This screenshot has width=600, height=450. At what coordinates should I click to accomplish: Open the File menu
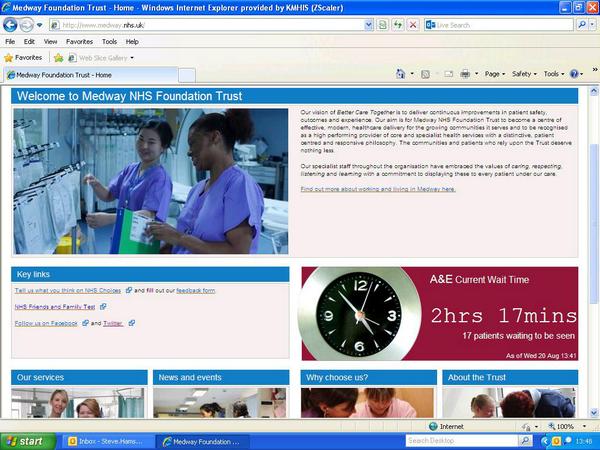(10, 42)
